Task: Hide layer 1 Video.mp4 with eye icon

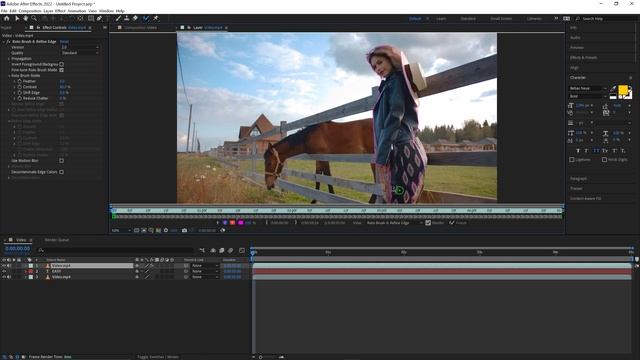Action: pos(4,266)
